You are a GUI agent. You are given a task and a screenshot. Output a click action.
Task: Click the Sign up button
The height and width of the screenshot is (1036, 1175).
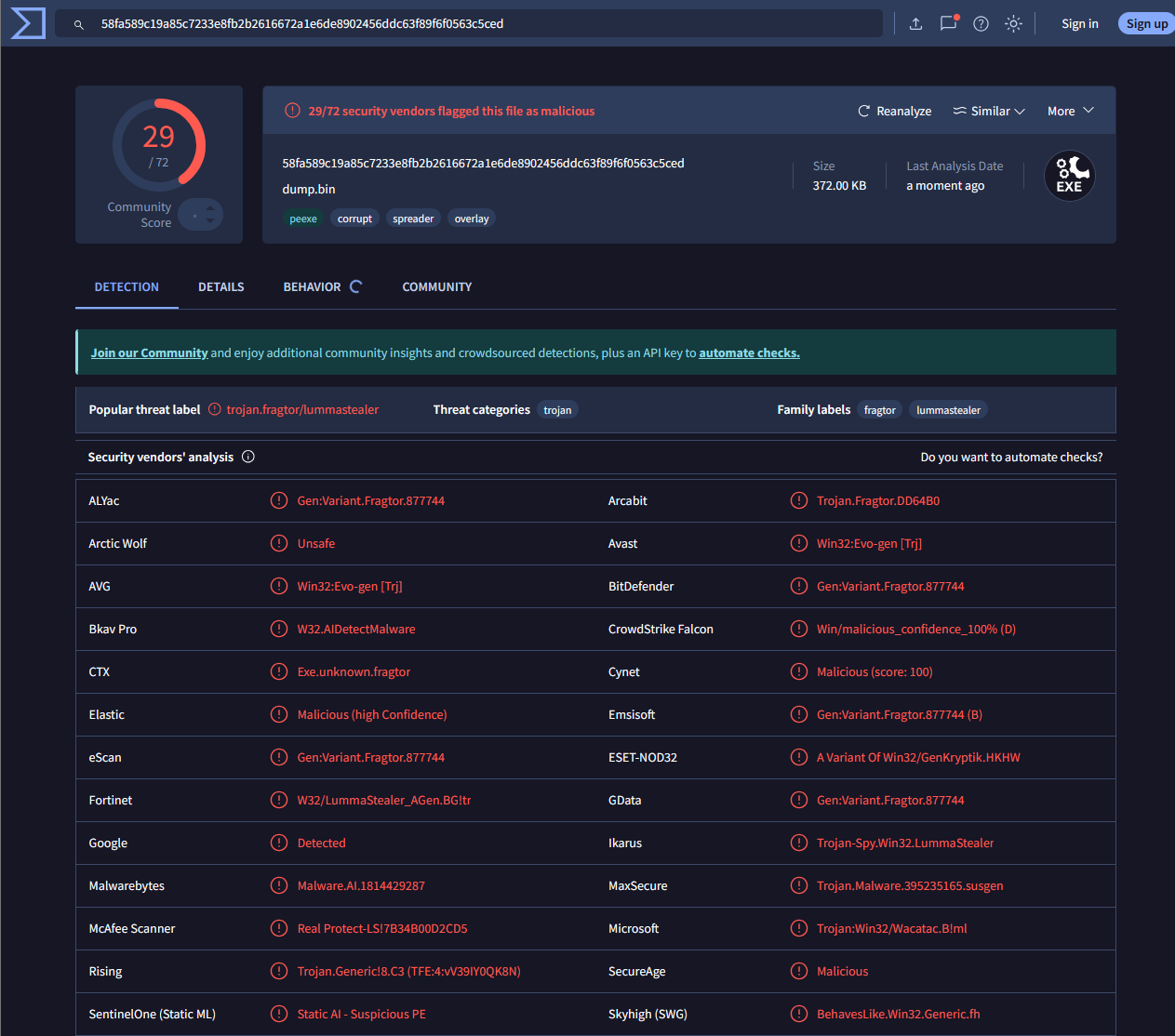coord(1147,24)
